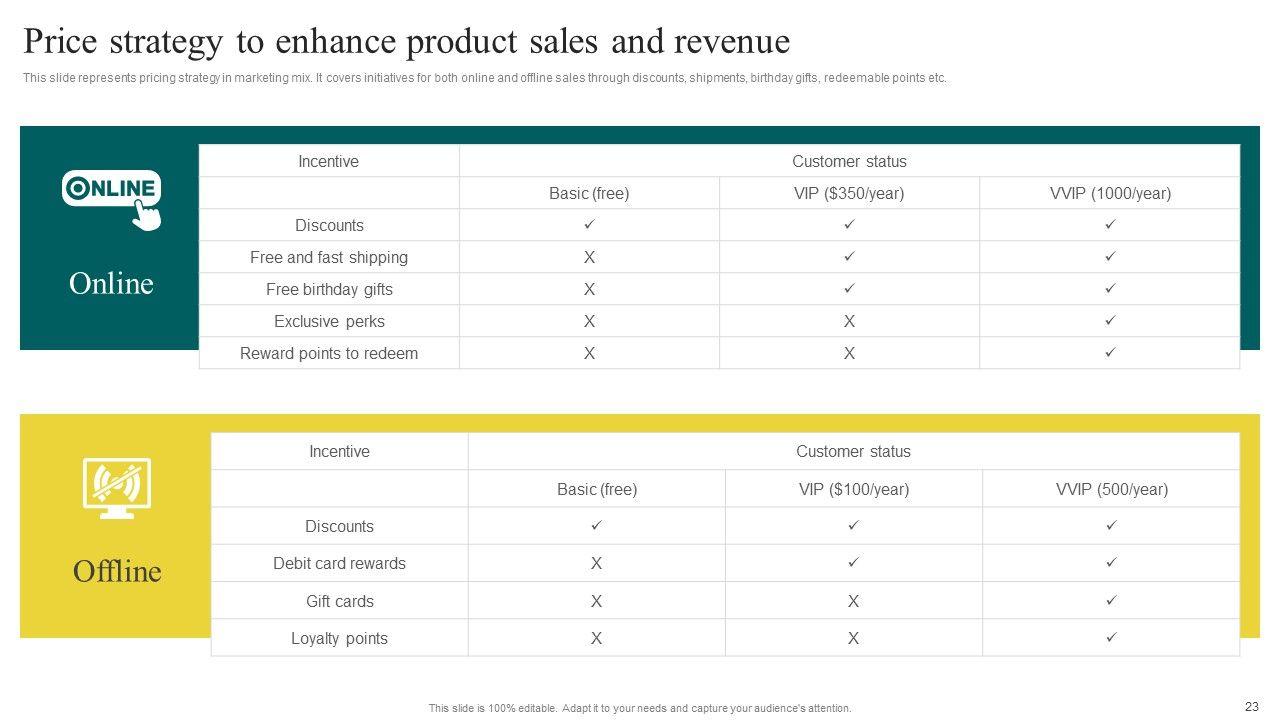1280x720 pixels.
Task: Click the X for Debit card rewards under Basic
Action: 596,564
